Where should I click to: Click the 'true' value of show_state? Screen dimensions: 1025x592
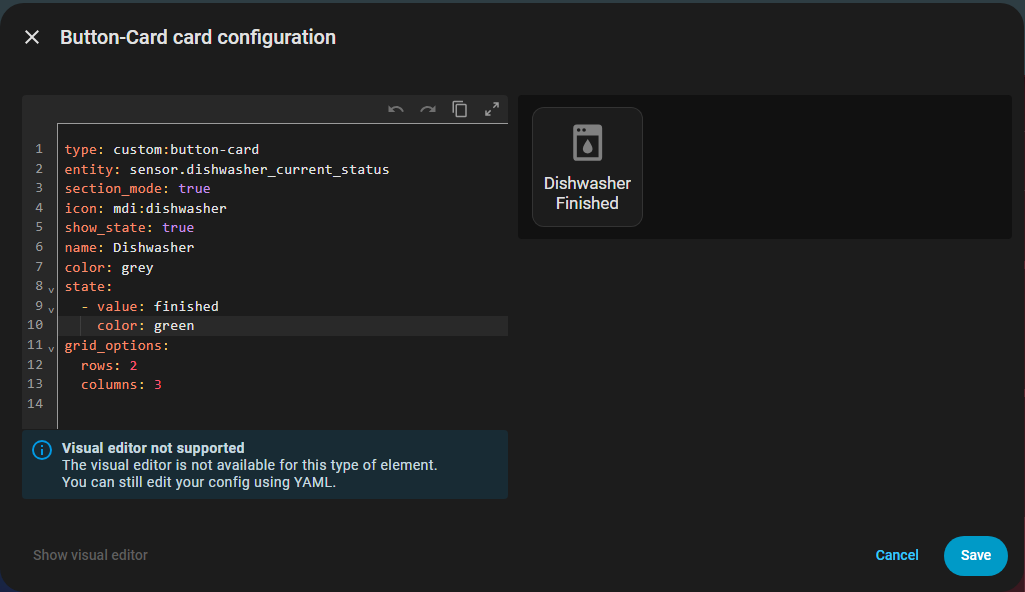coord(178,228)
